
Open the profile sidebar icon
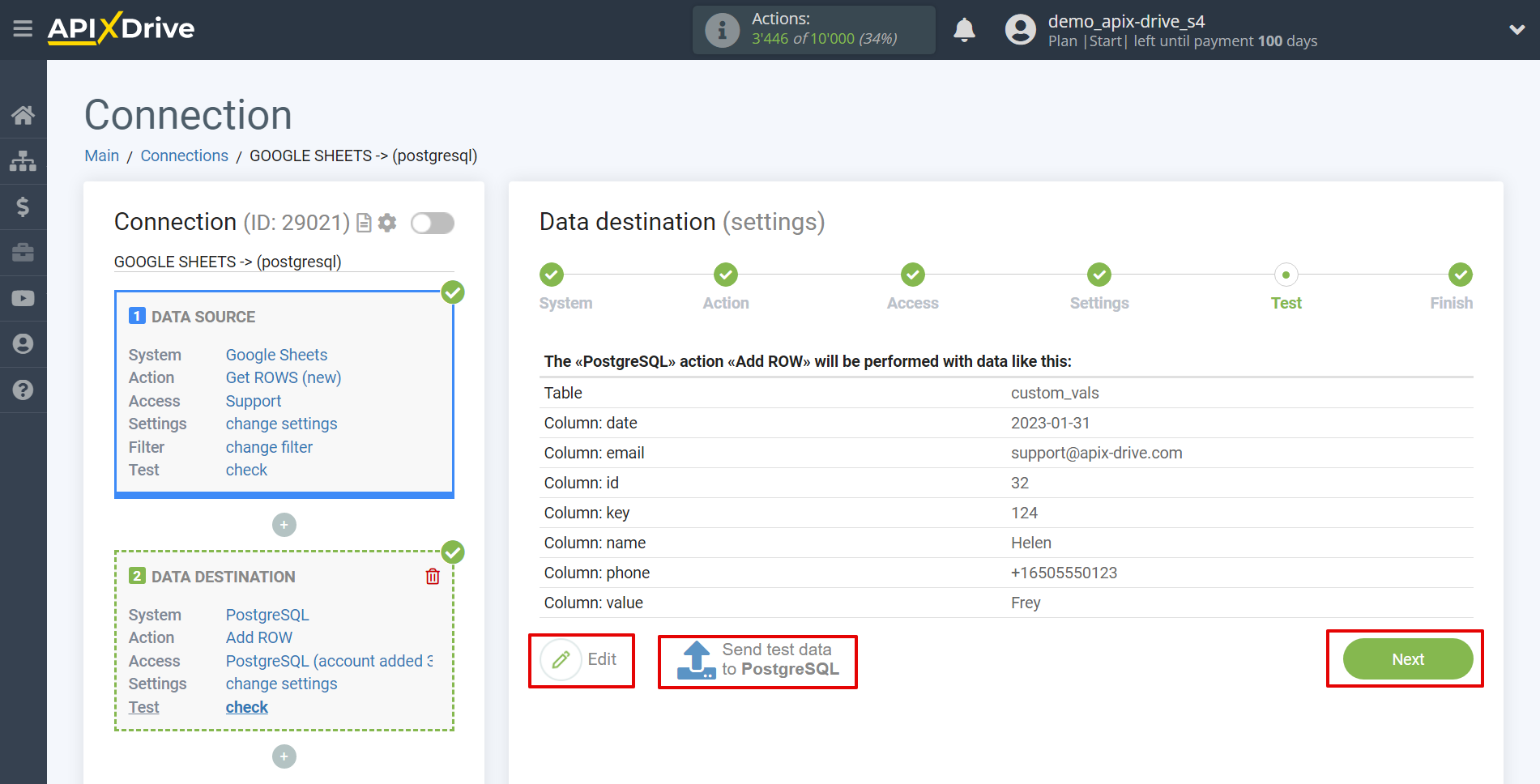coord(23,344)
